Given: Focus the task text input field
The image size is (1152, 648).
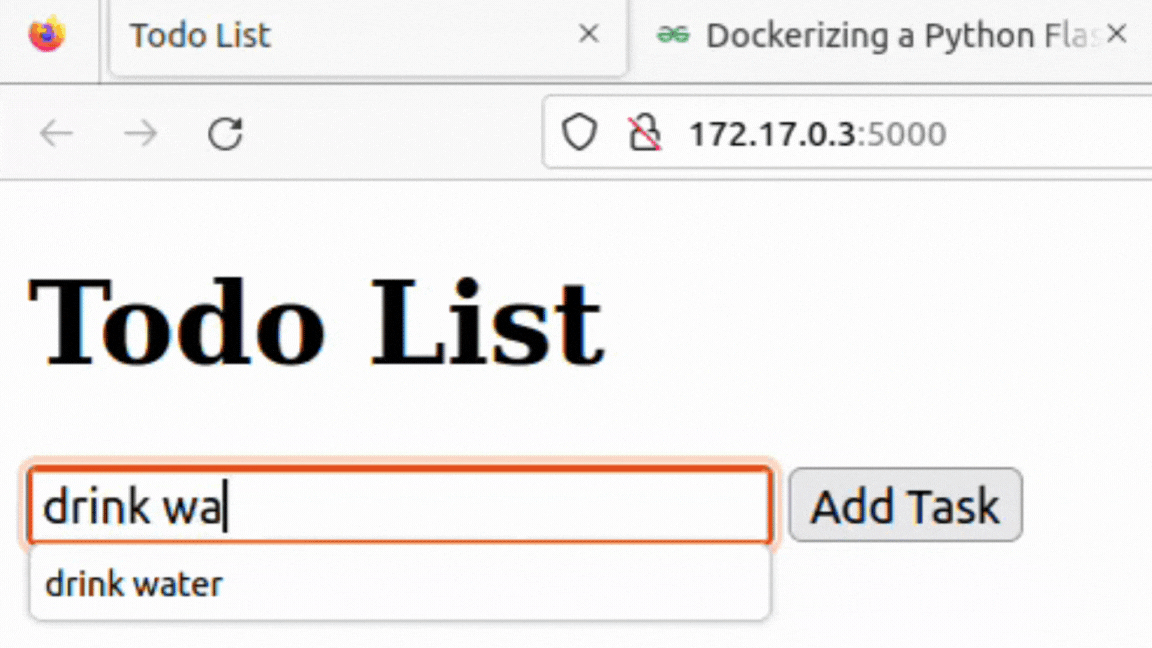Looking at the screenshot, I should 500,507.
